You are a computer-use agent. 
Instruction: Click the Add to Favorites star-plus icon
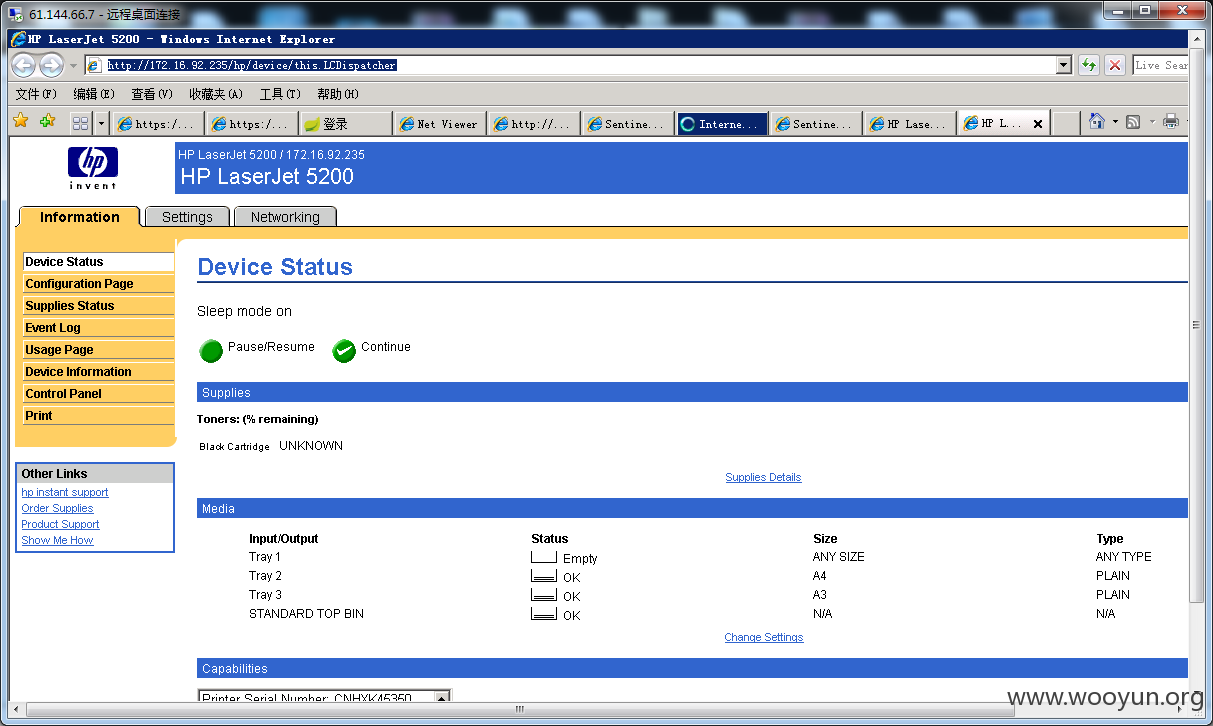[x=47, y=121]
